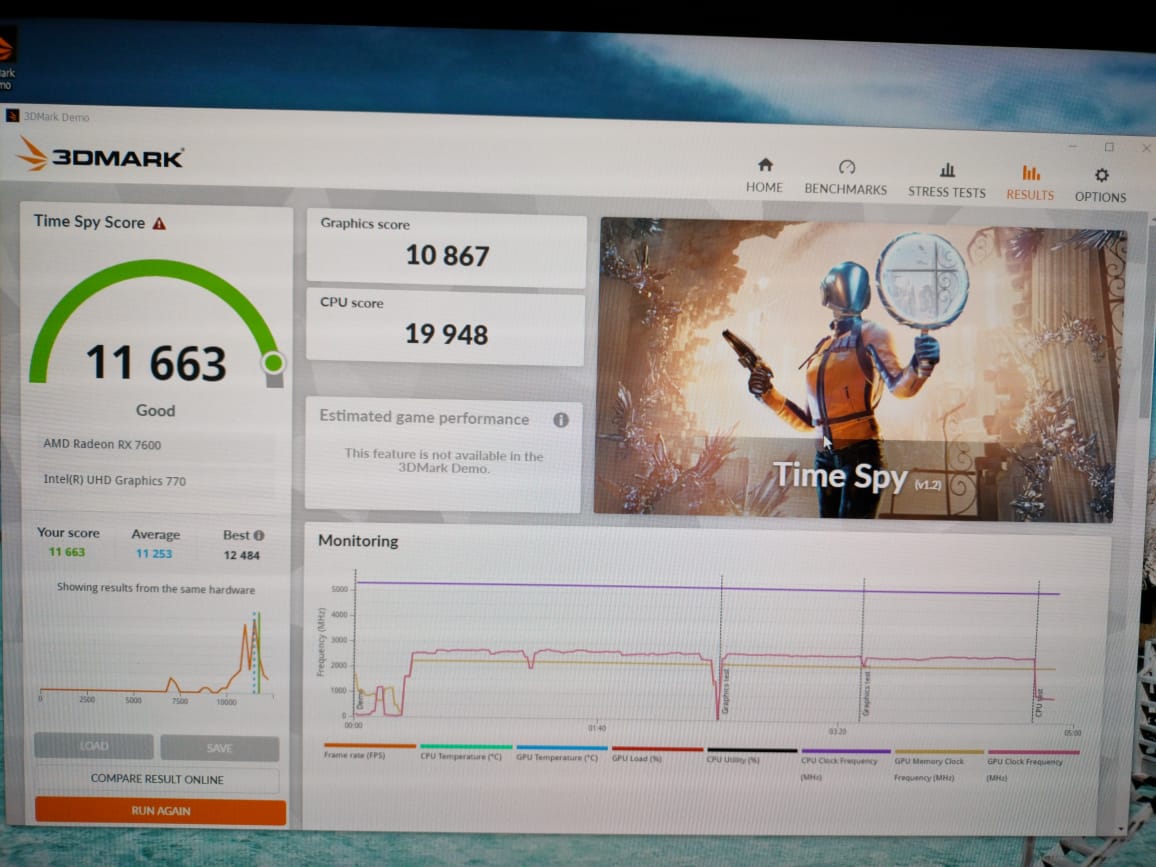1156x867 pixels.
Task: Go to the Home tab icon
Action: pyautogui.click(x=765, y=165)
